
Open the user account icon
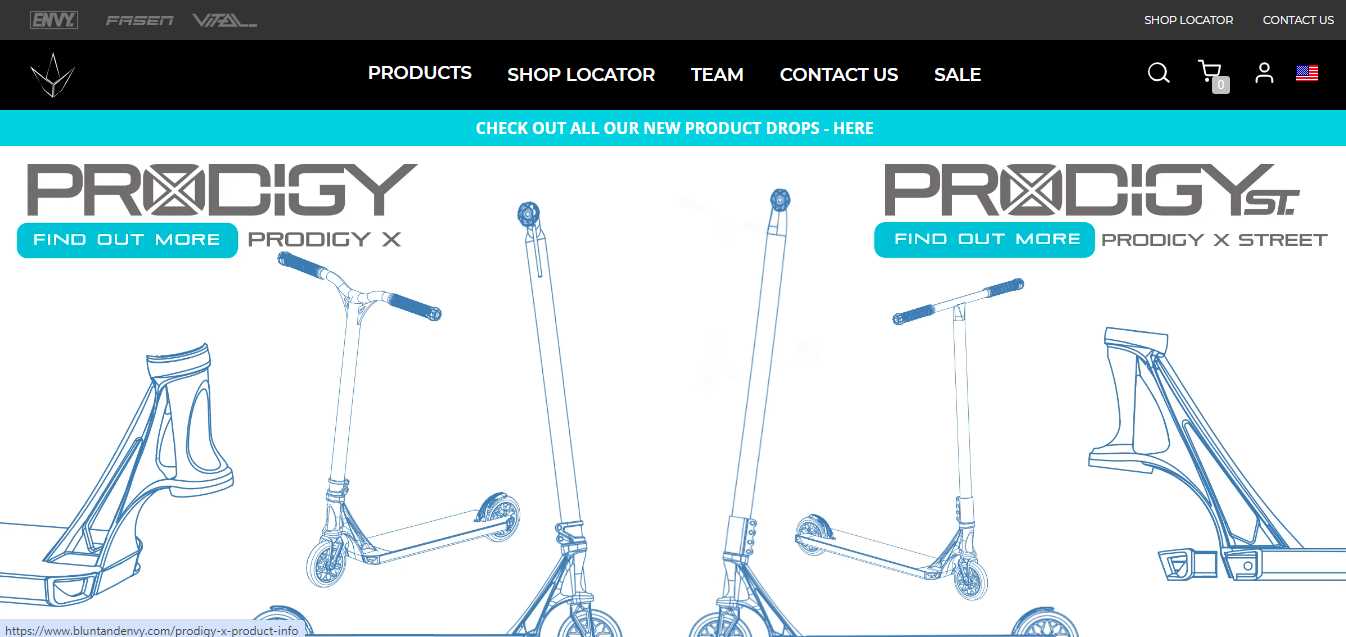click(1264, 73)
